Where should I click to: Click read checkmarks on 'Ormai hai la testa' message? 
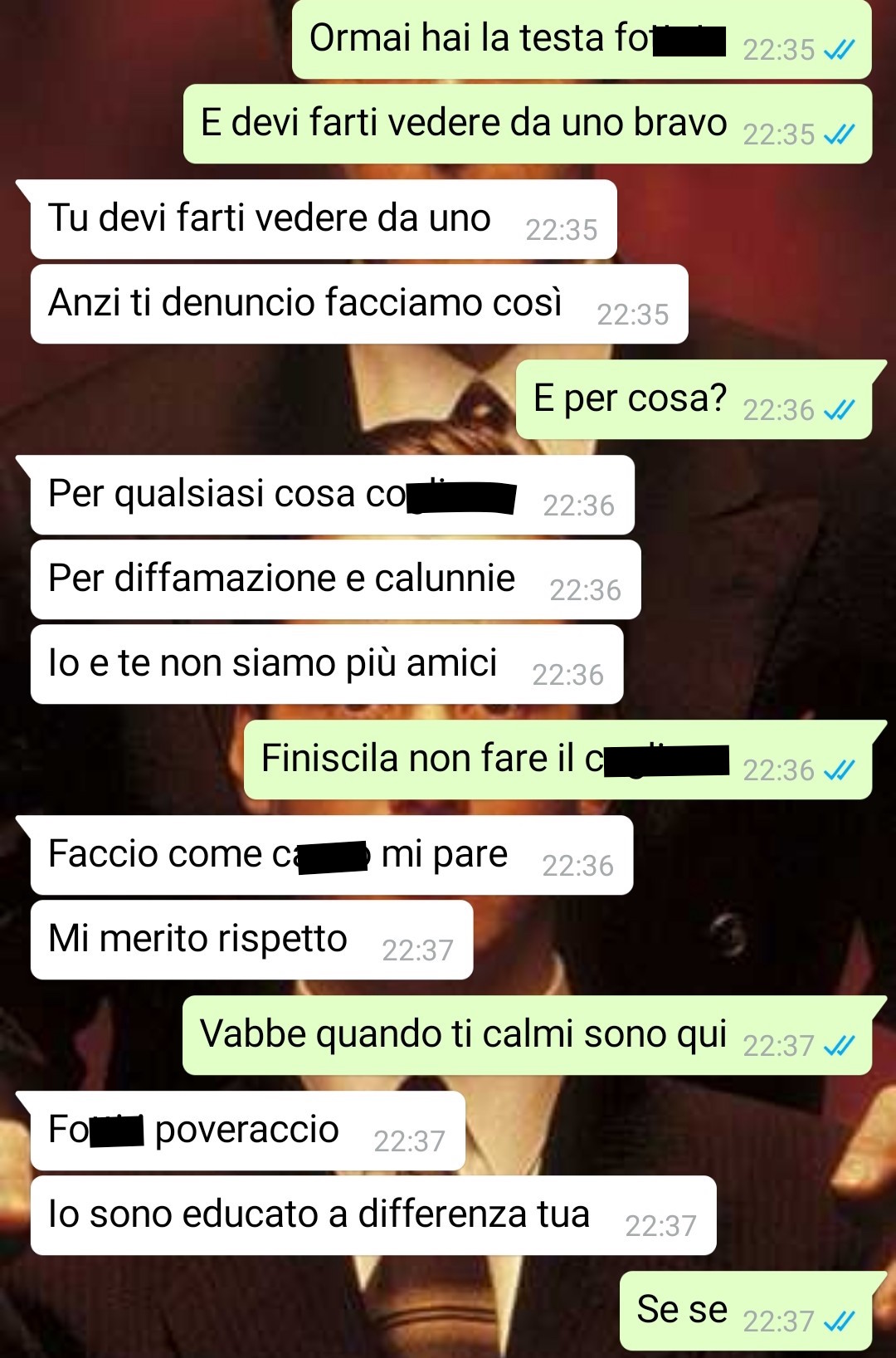[x=840, y=50]
